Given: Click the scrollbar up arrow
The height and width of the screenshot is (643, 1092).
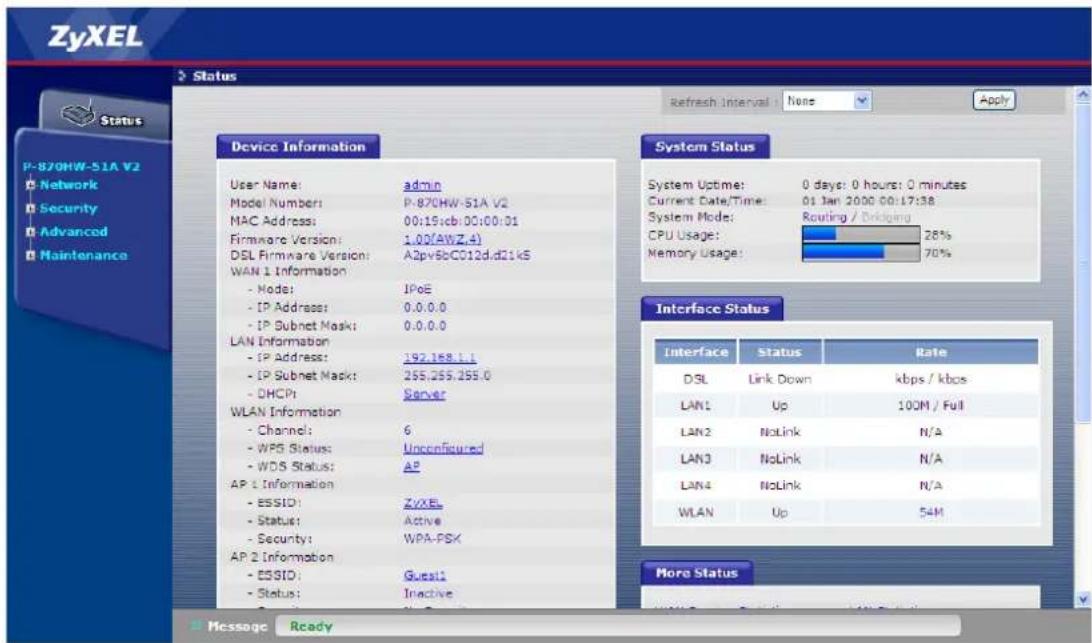Looking at the screenshot, I should point(1082,93).
